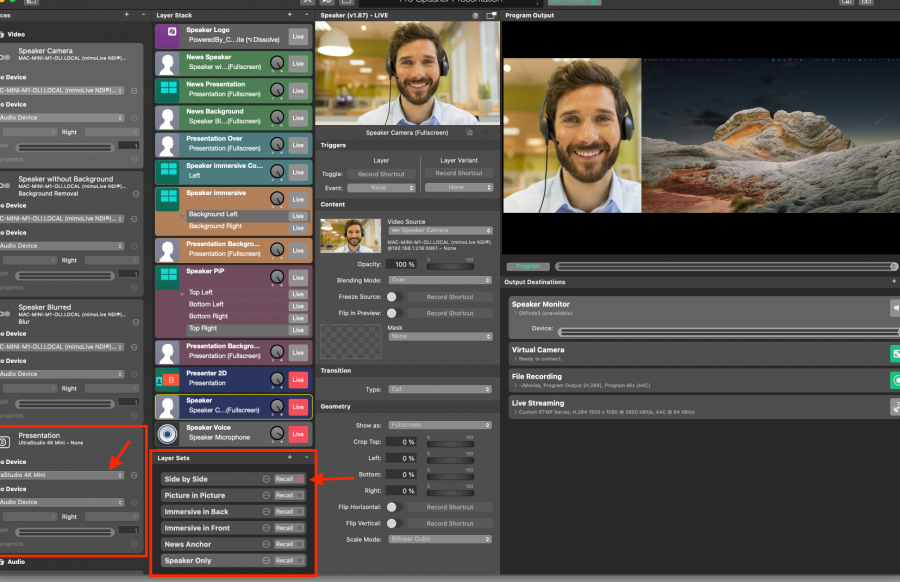Click the Virtual Camera green status icon
This screenshot has width=900, height=582.
895,354
